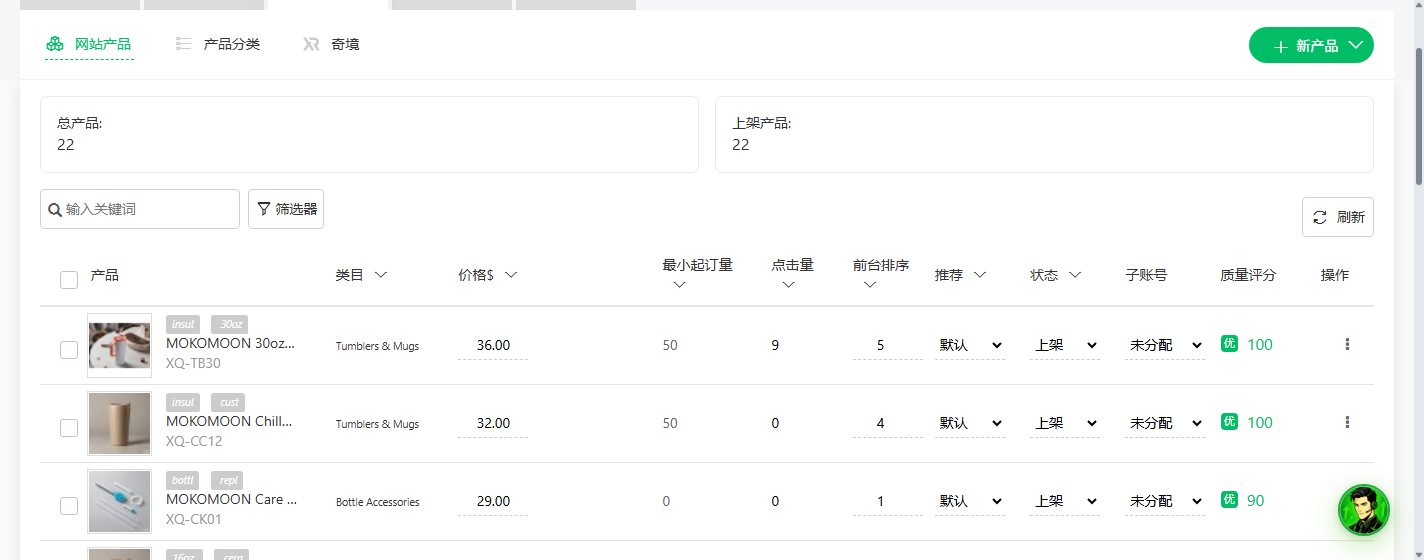Open the 筛选器 filter button
The width and height of the screenshot is (1424, 560).
pyautogui.click(x=286, y=209)
